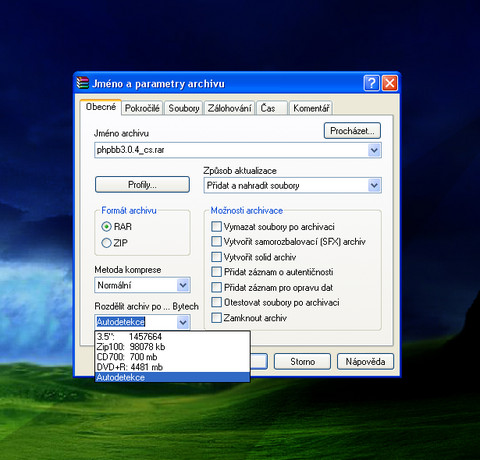Screen dimensions: 480x460
Task: Open the Komentář tab
Action: coord(311,108)
